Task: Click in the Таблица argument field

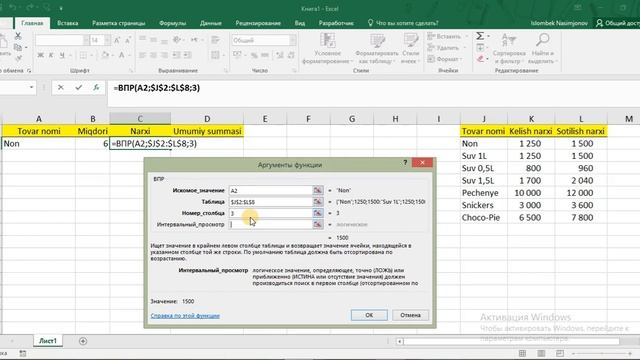Action: coord(270,202)
